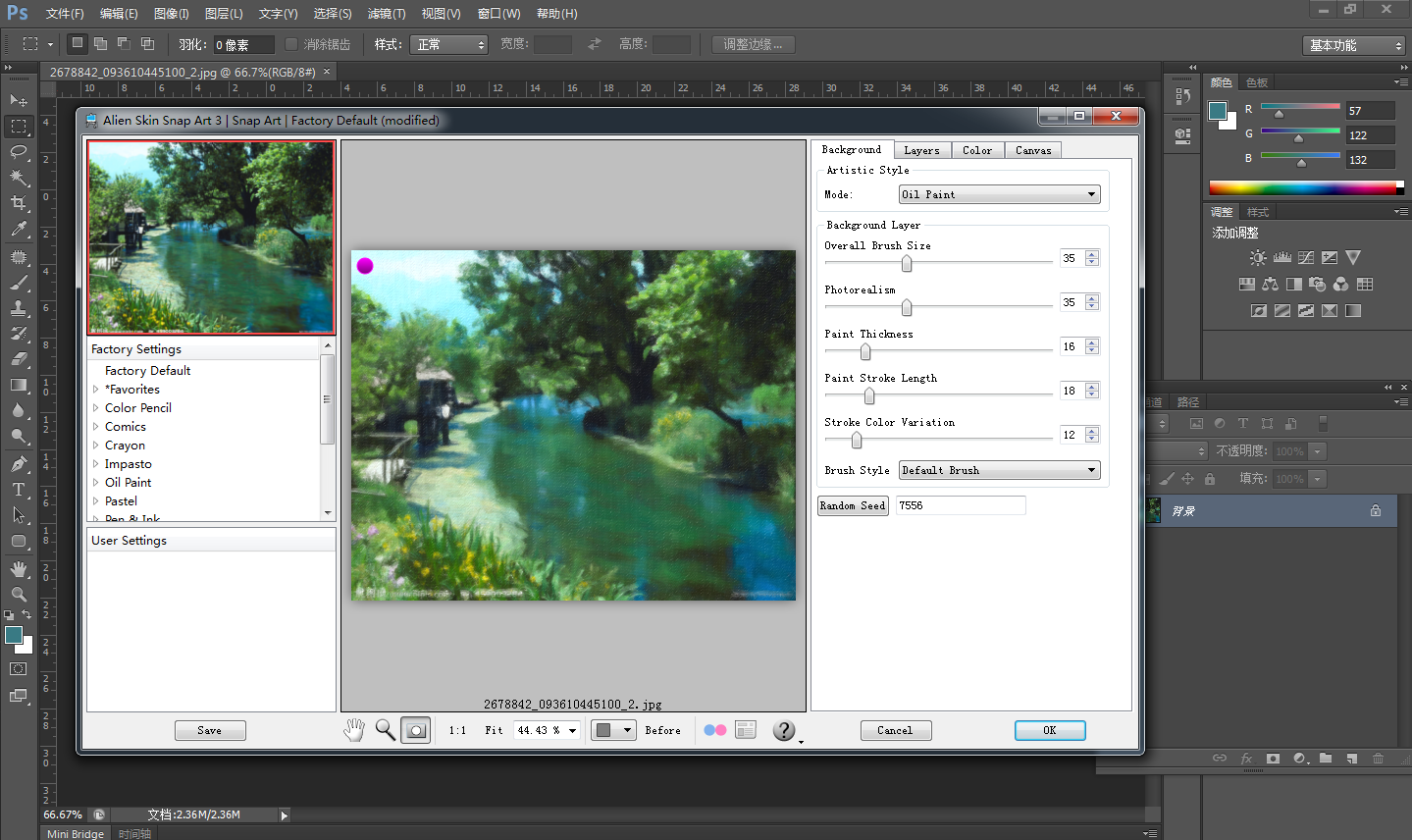Click the add to selection mode button
This screenshot has height=840, width=1412.
pos(100,44)
